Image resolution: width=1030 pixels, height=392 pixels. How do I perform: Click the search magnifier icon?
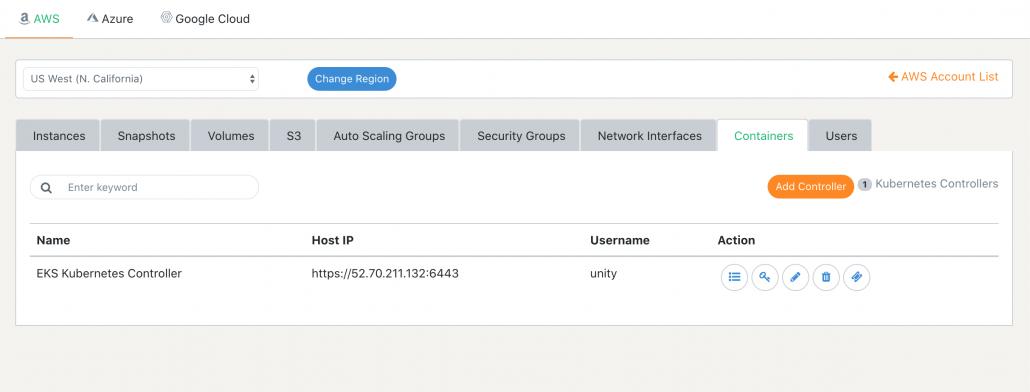pos(47,188)
